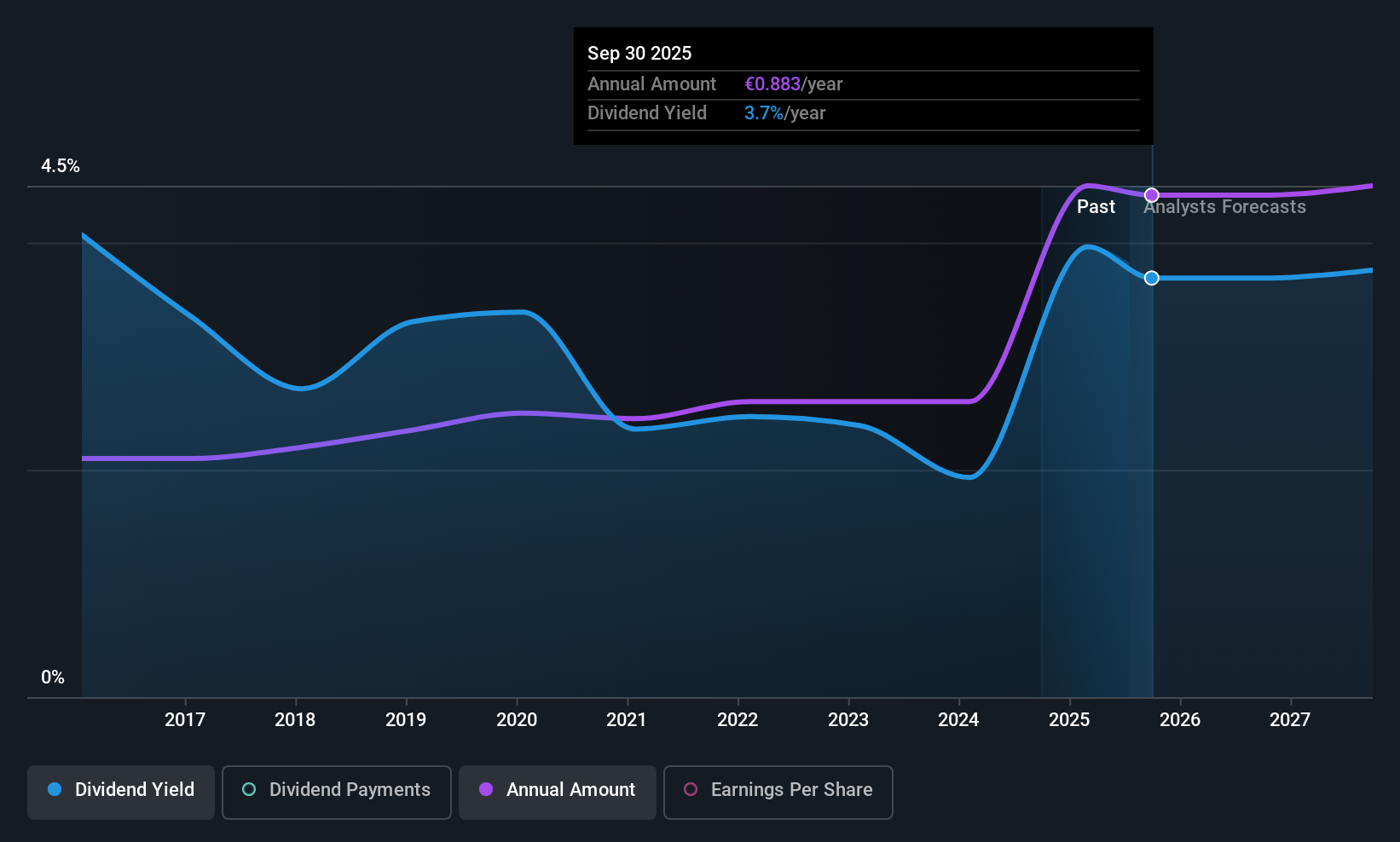
Task: Click the 'Dividend Yield' tooltip row label
Action: pos(646,113)
